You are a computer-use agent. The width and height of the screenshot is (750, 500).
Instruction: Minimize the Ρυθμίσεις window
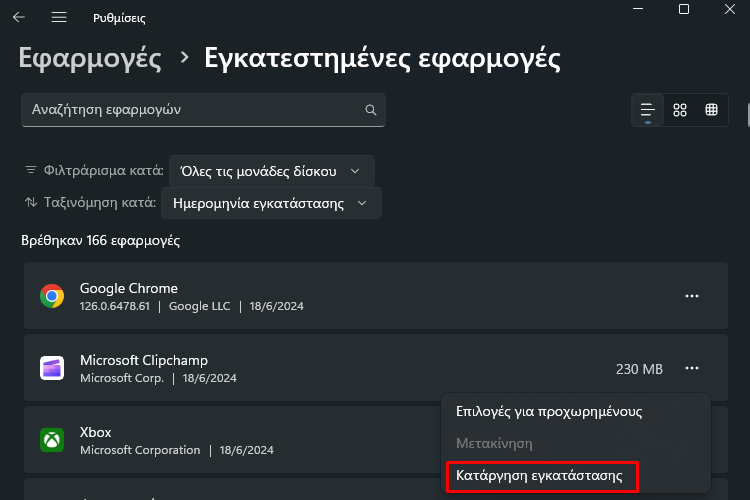coord(638,9)
